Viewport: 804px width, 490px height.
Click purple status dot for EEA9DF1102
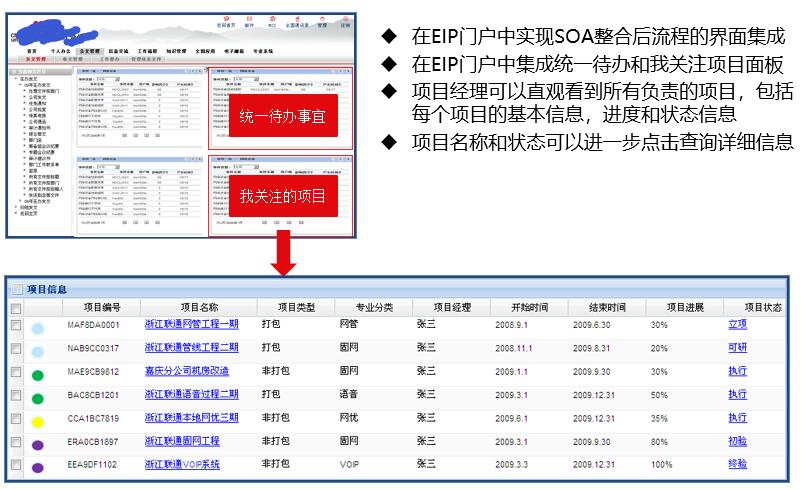tap(37, 467)
